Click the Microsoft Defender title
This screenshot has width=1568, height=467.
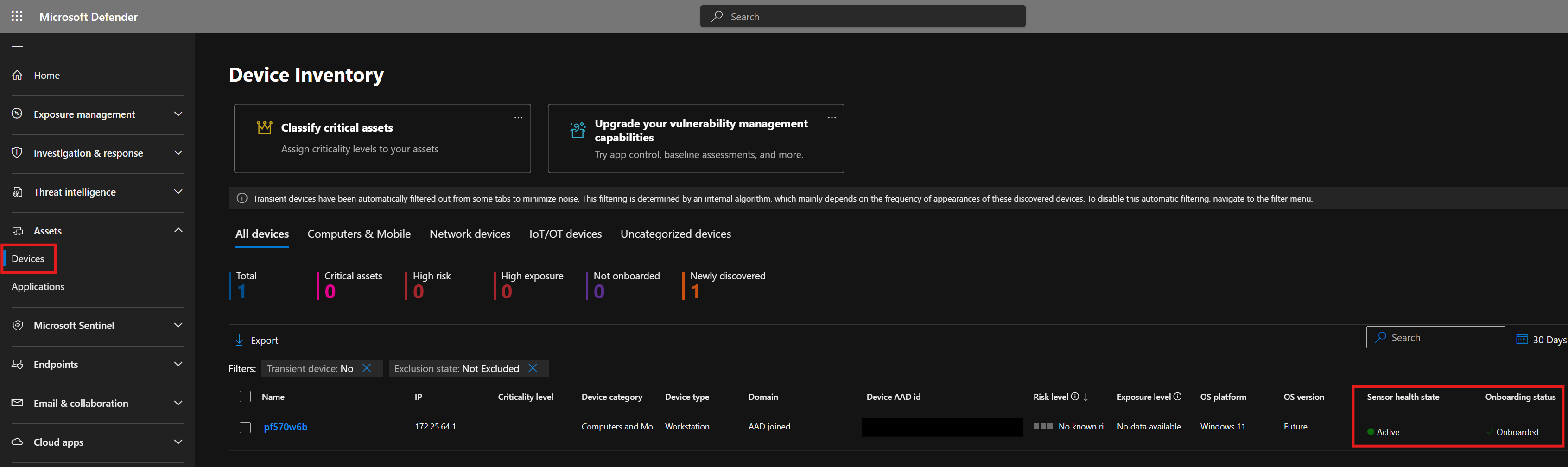pyautogui.click(x=89, y=16)
